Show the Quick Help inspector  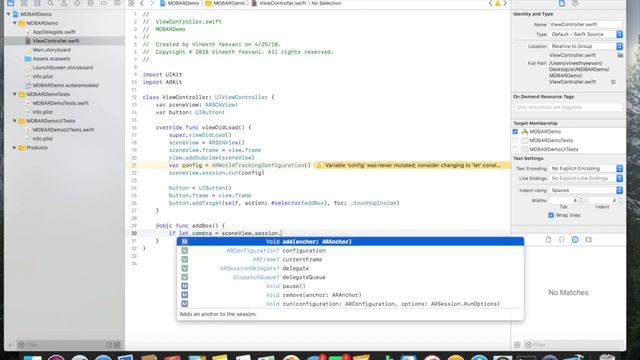[575, 3]
